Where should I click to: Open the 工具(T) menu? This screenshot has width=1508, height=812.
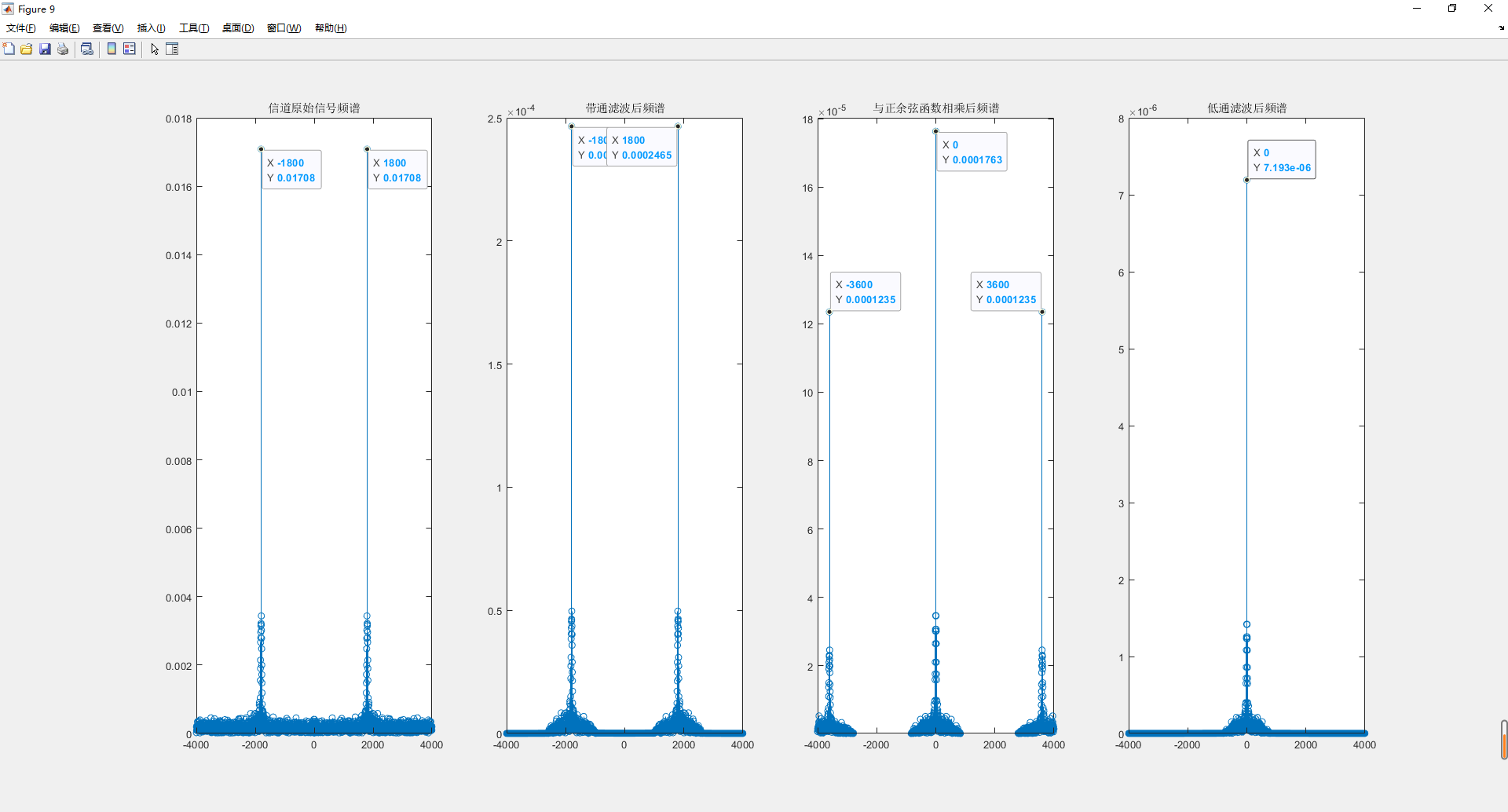coord(194,28)
